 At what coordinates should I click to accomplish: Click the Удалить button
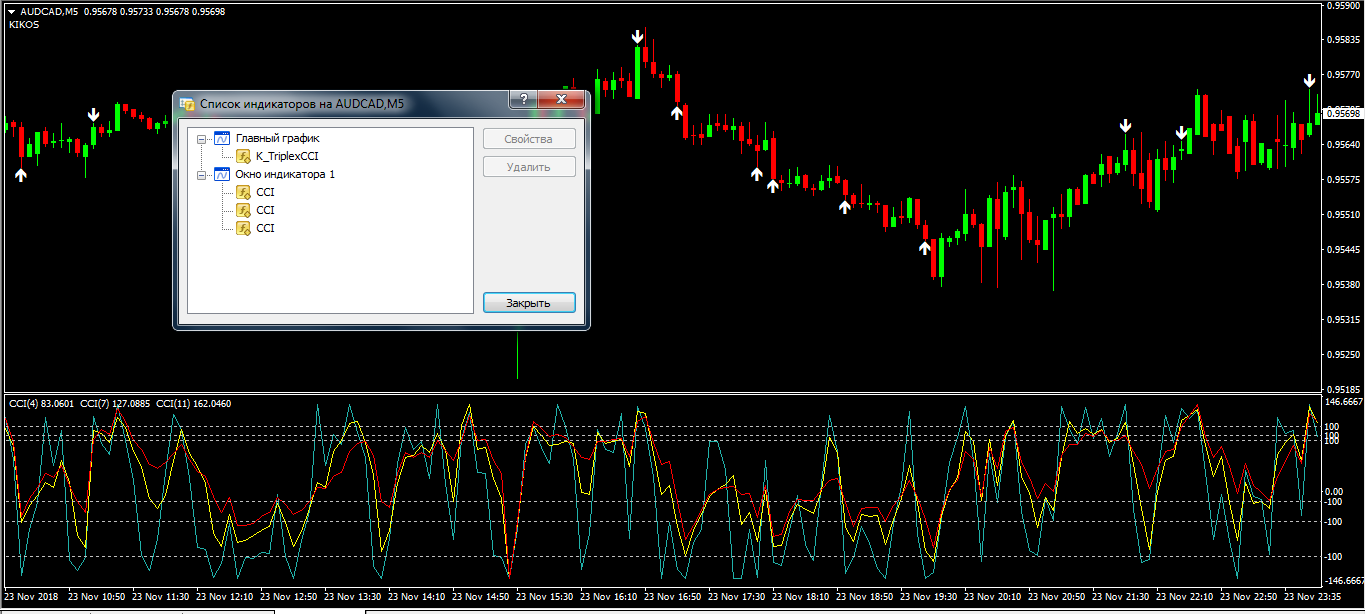(x=529, y=167)
